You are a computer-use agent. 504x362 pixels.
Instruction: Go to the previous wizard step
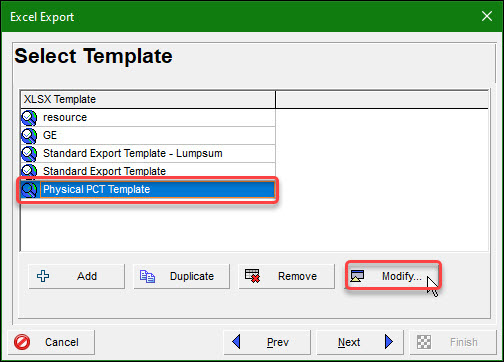point(267,342)
